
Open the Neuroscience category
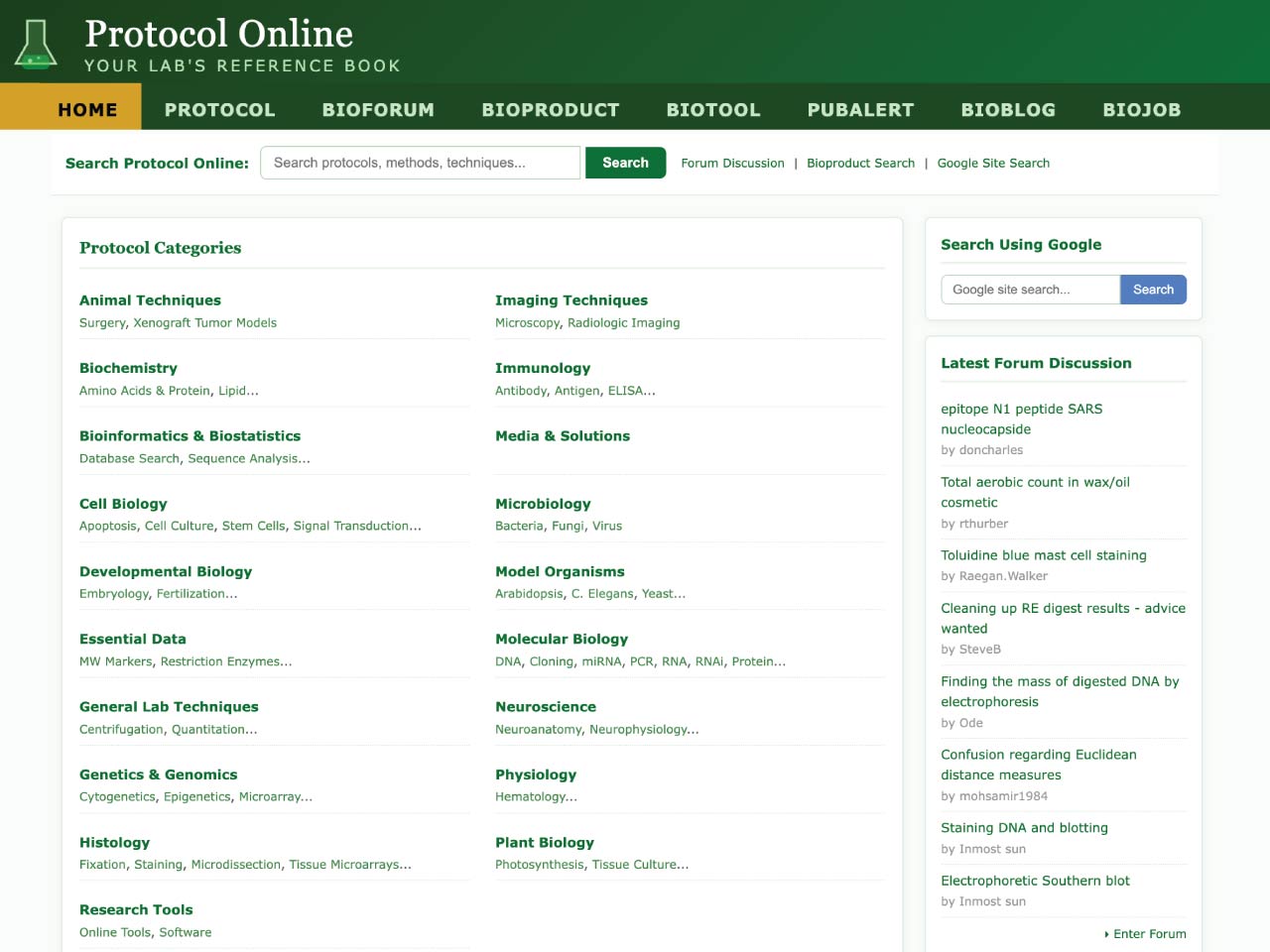(x=546, y=706)
